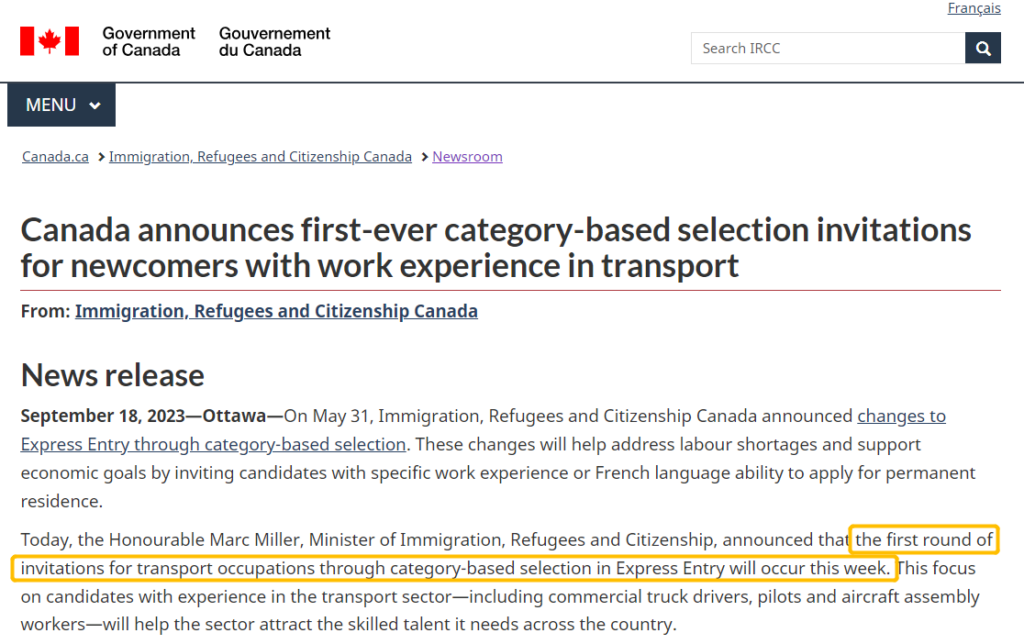Switch language via the Français link

tap(973, 9)
